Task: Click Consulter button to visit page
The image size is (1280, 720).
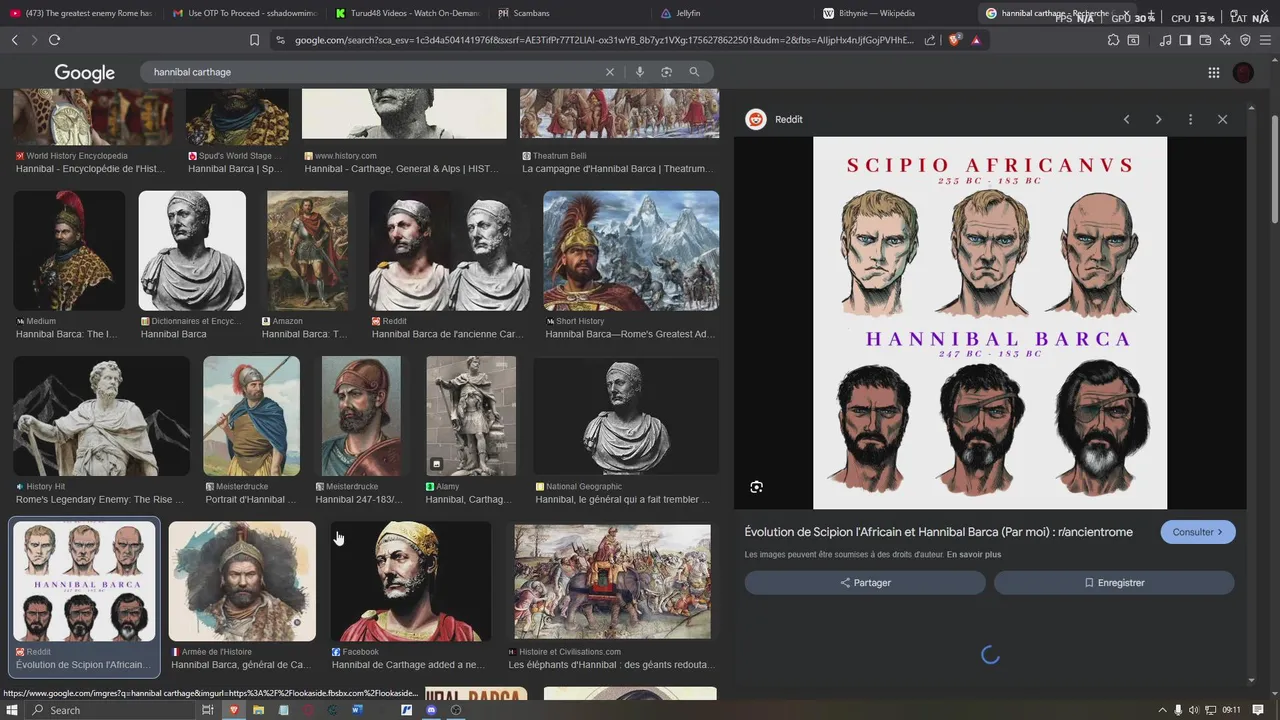Action: (x=1198, y=532)
